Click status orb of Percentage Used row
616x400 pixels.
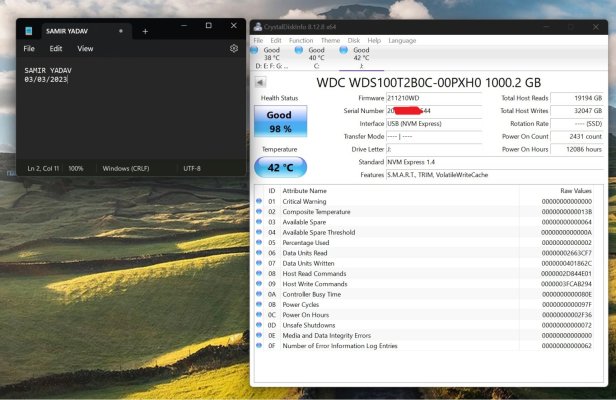point(259,242)
